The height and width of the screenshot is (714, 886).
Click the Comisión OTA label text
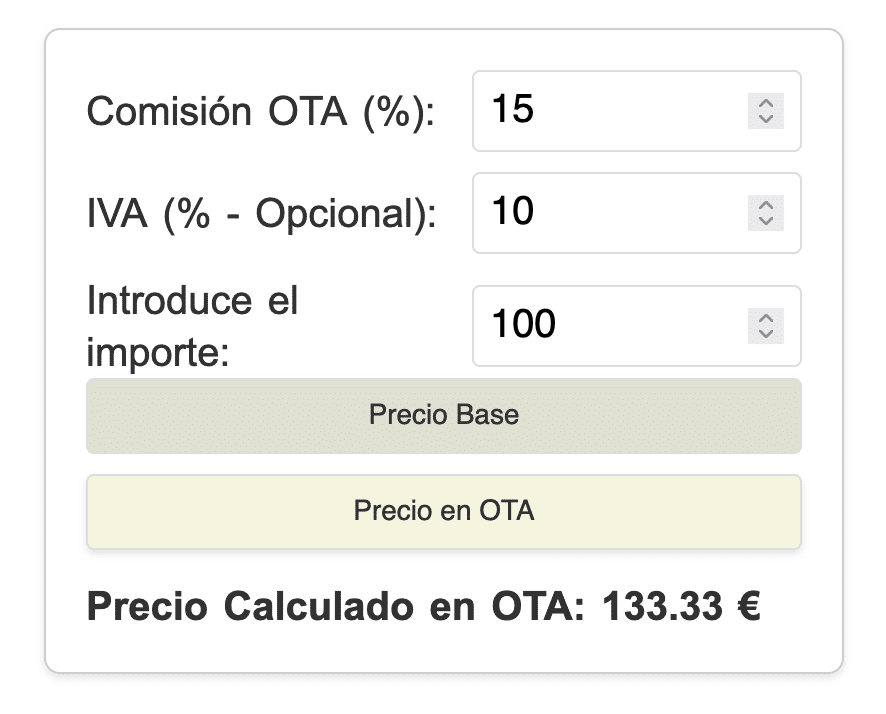(263, 112)
